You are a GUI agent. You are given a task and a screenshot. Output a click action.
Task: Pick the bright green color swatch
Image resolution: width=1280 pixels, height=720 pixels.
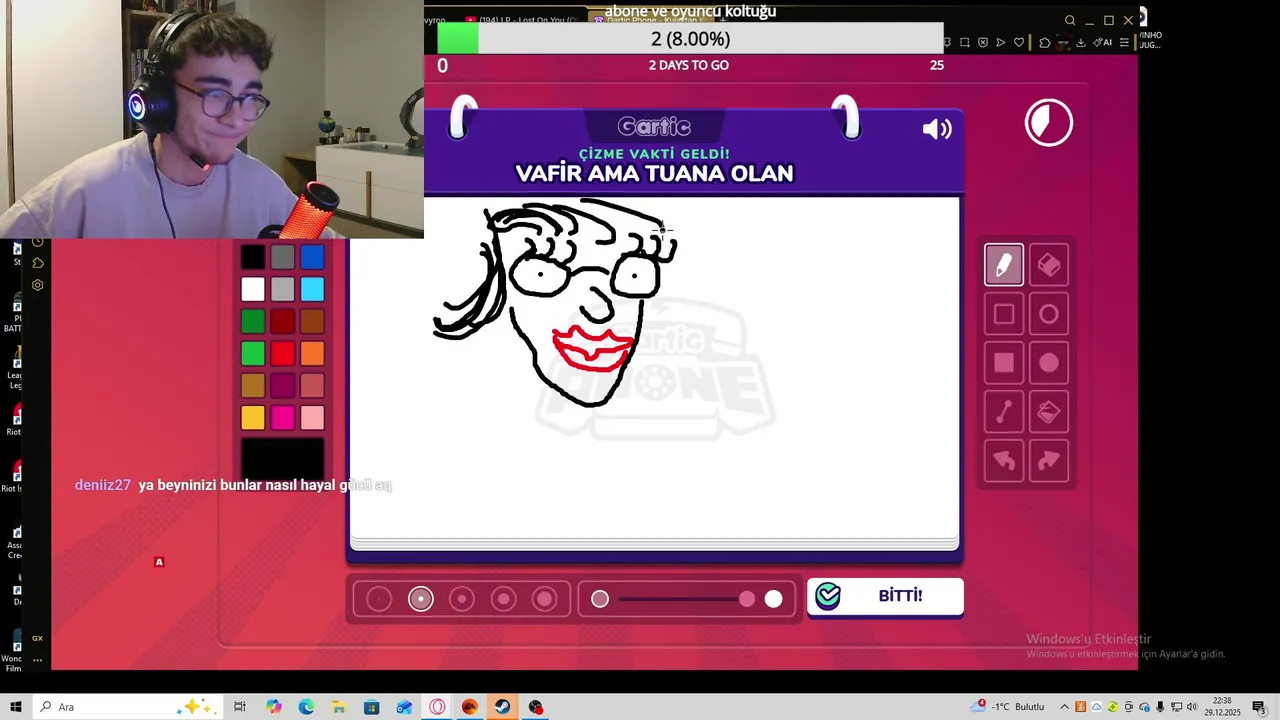click(253, 353)
